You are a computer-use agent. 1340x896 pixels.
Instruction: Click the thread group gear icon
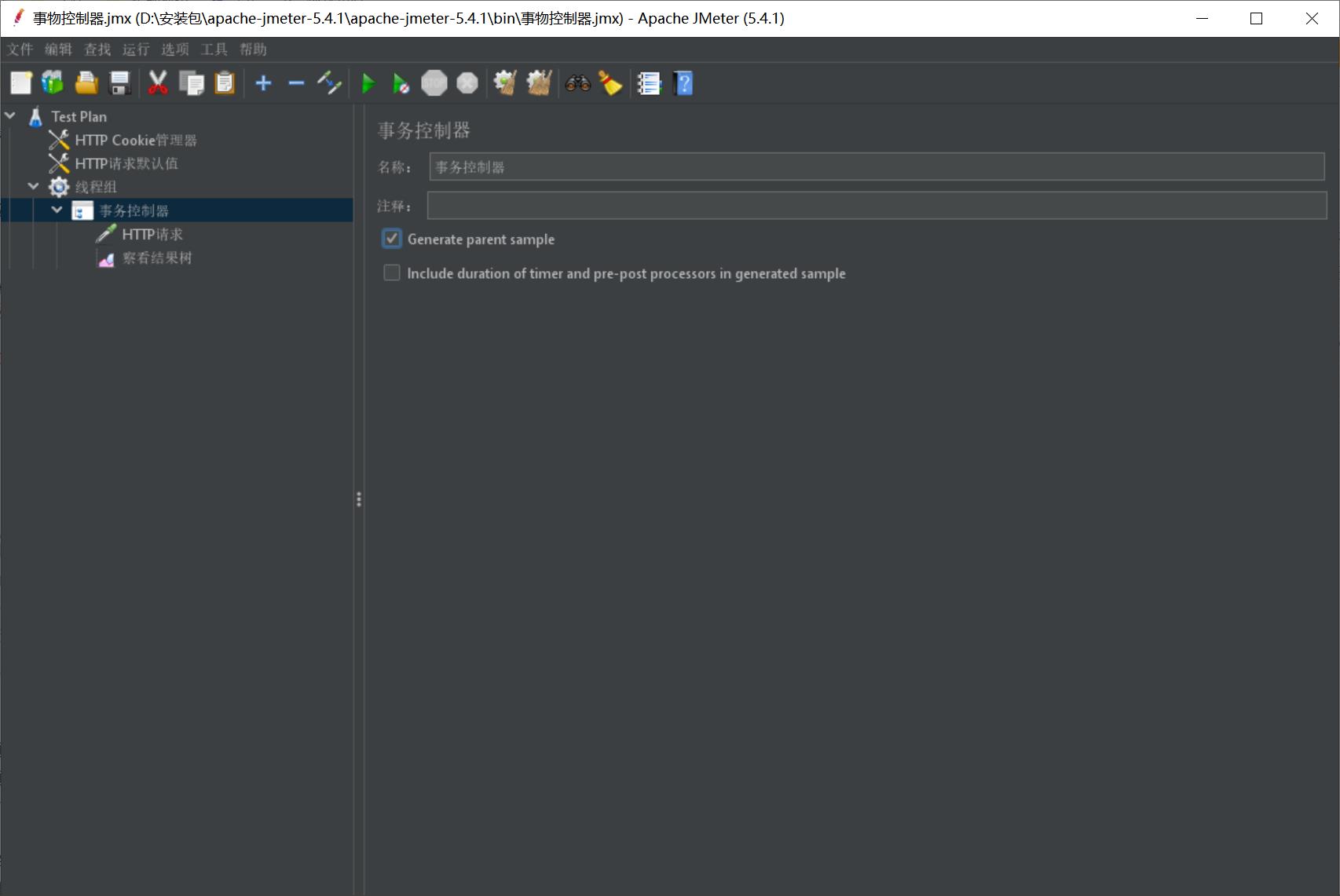point(59,187)
